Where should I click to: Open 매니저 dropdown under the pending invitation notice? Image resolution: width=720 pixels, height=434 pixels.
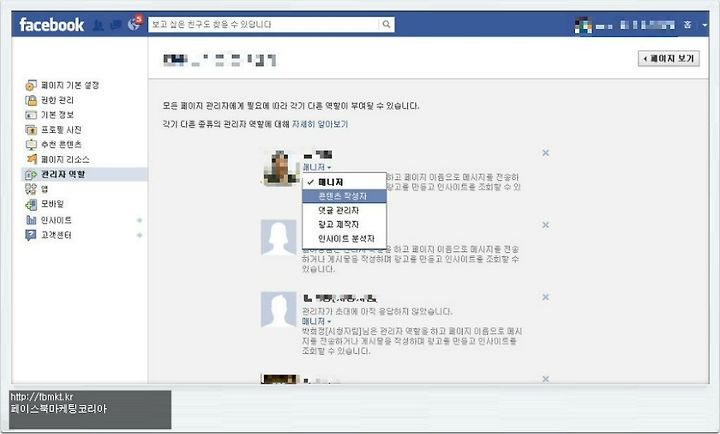[316, 321]
